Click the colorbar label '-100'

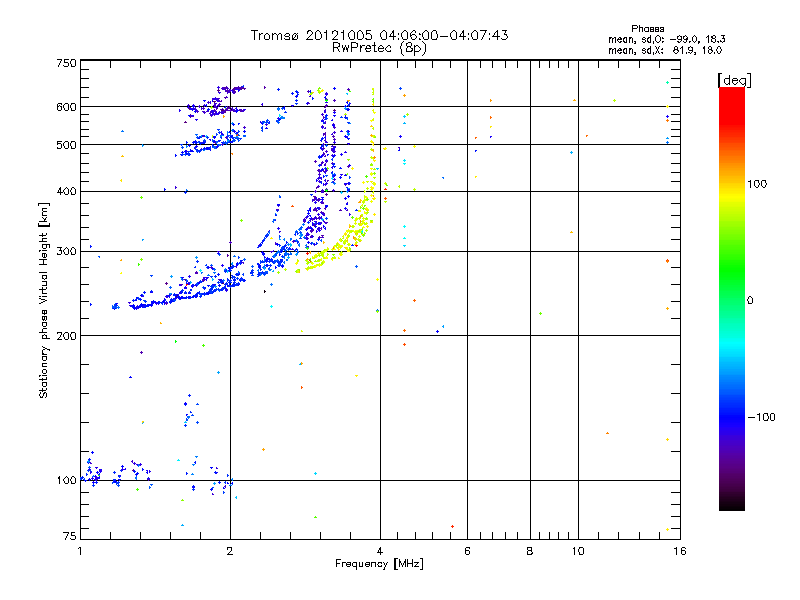coord(761,417)
